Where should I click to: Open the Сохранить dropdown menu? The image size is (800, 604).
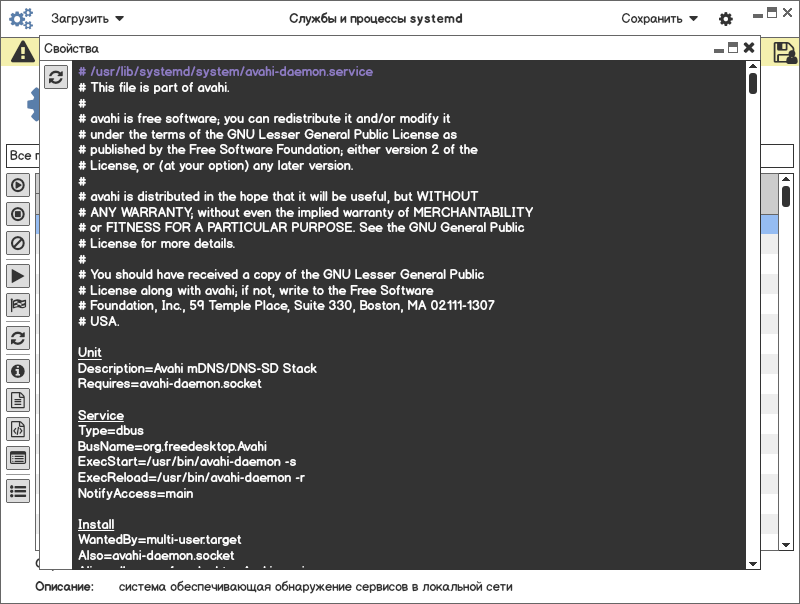pyautogui.click(x=659, y=19)
